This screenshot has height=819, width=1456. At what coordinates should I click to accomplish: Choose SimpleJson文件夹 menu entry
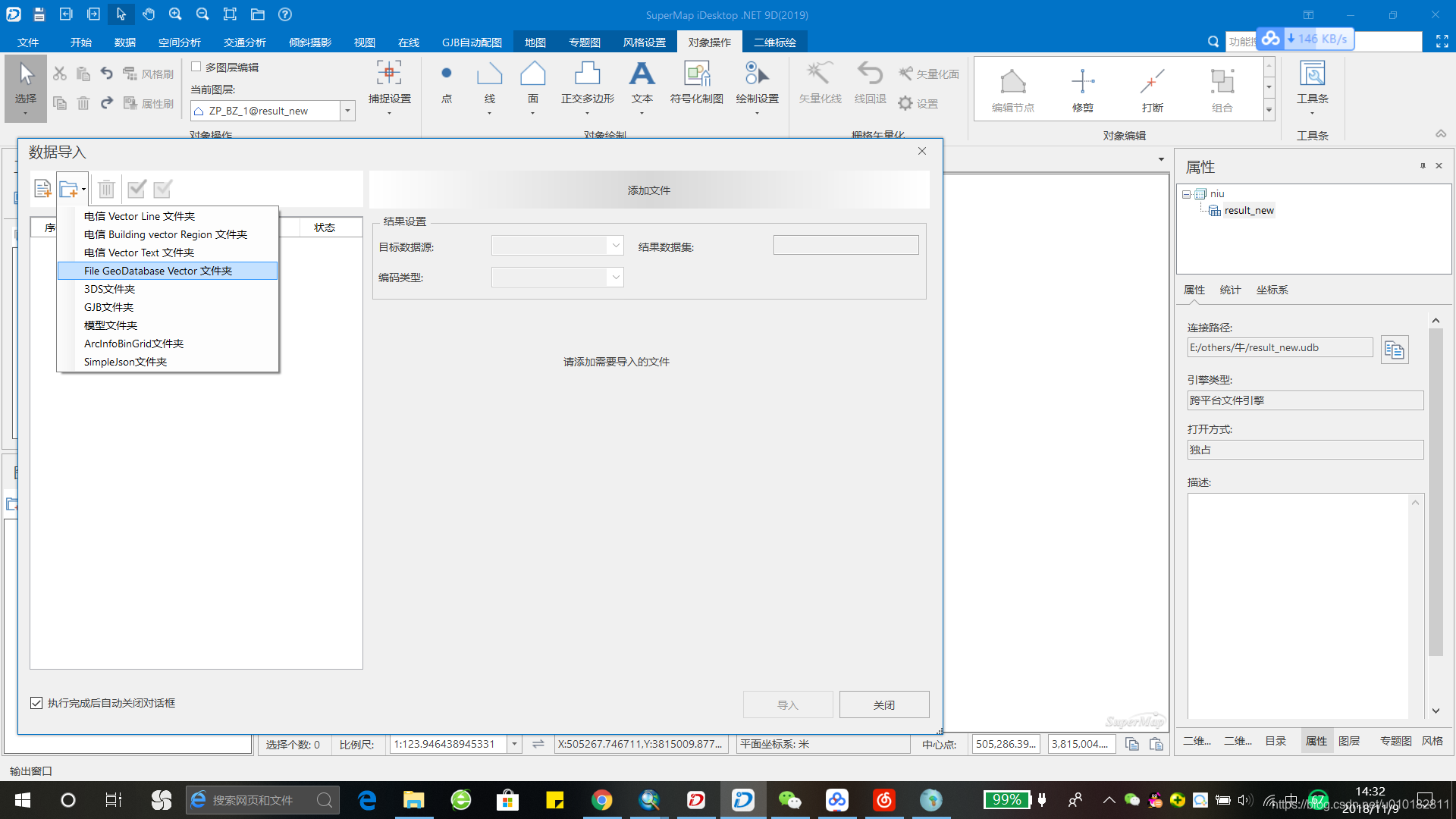click(168, 362)
